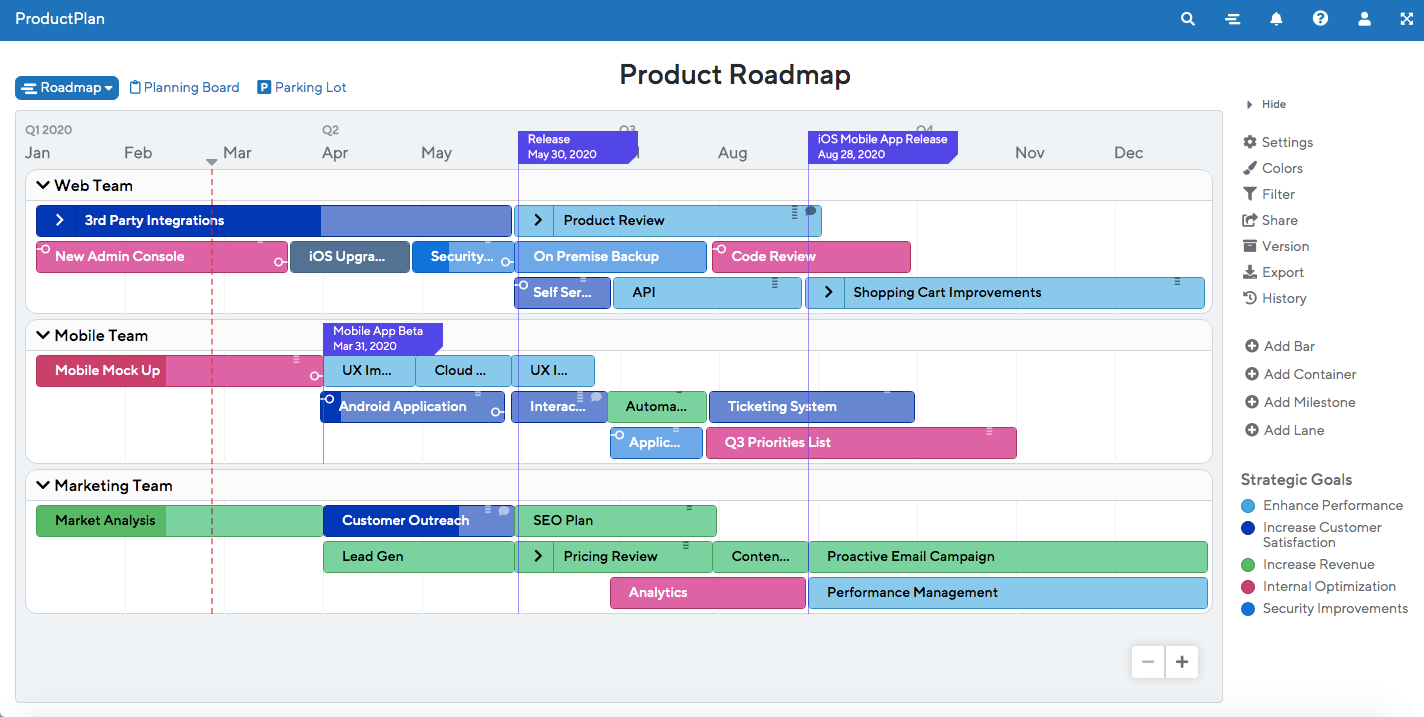Collapse the Mobile Team lane
Image resolution: width=1424 pixels, height=717 pixels.
click(43, 335)
